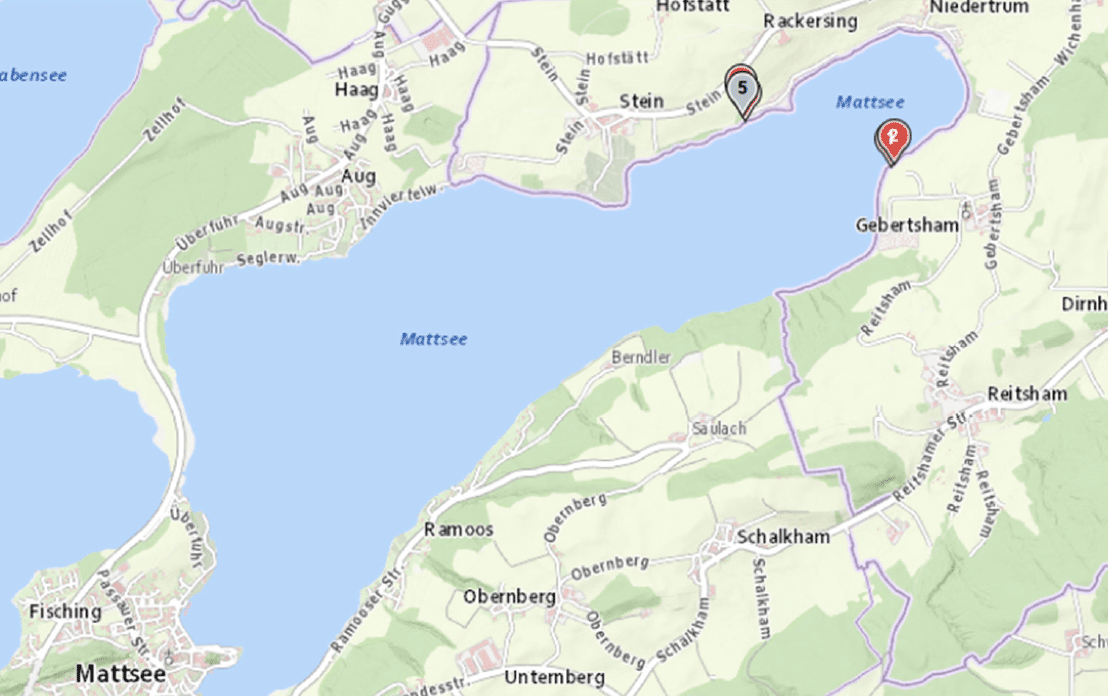The image size is (1108, 696).
Task: Click the Fisching place label
Action: (x=65, y=612)
